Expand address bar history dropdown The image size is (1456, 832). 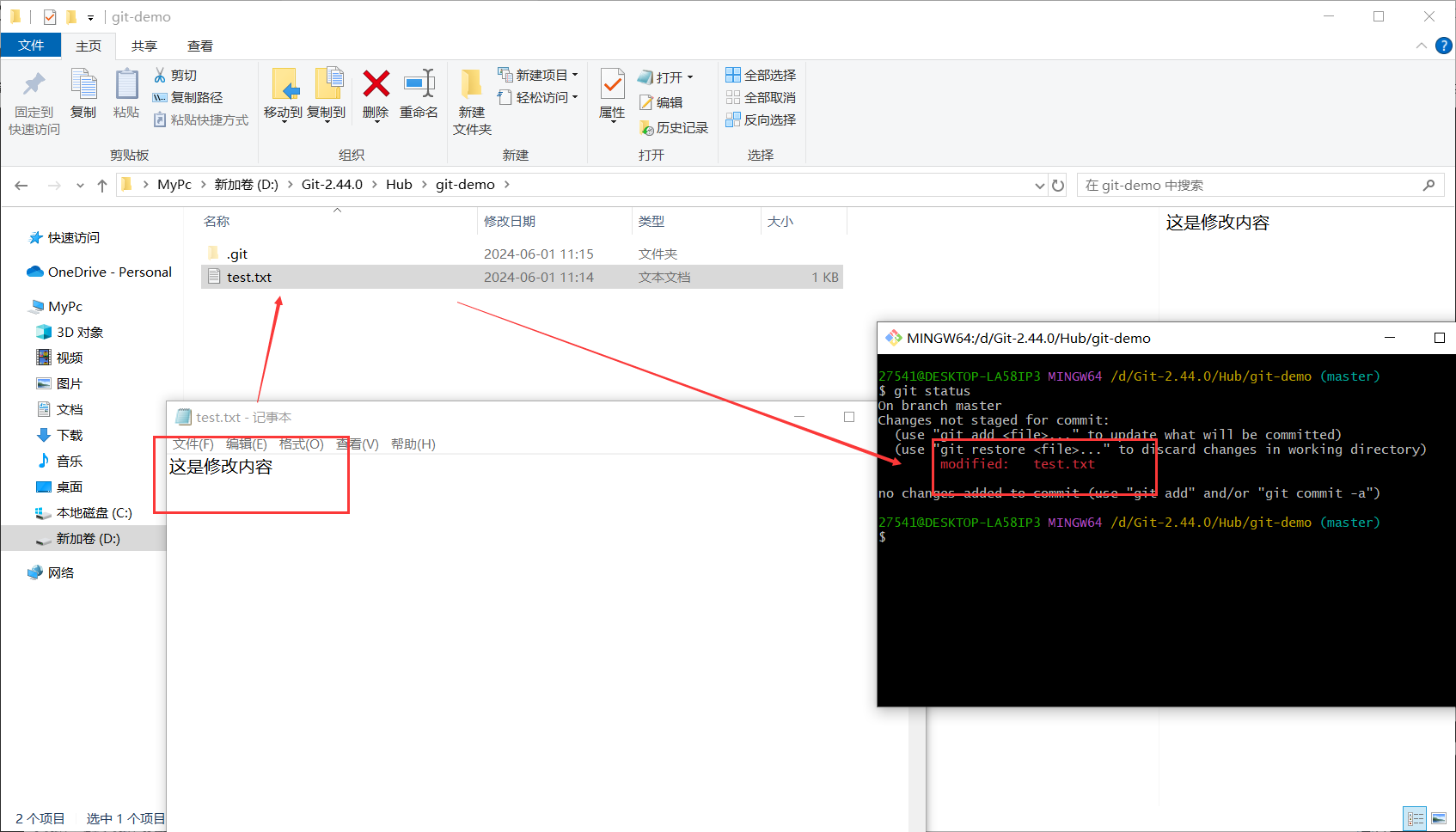tap(1039, 185)
